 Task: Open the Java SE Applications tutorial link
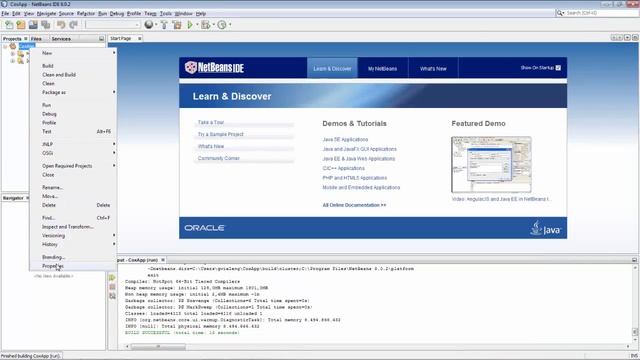[345, 140]
